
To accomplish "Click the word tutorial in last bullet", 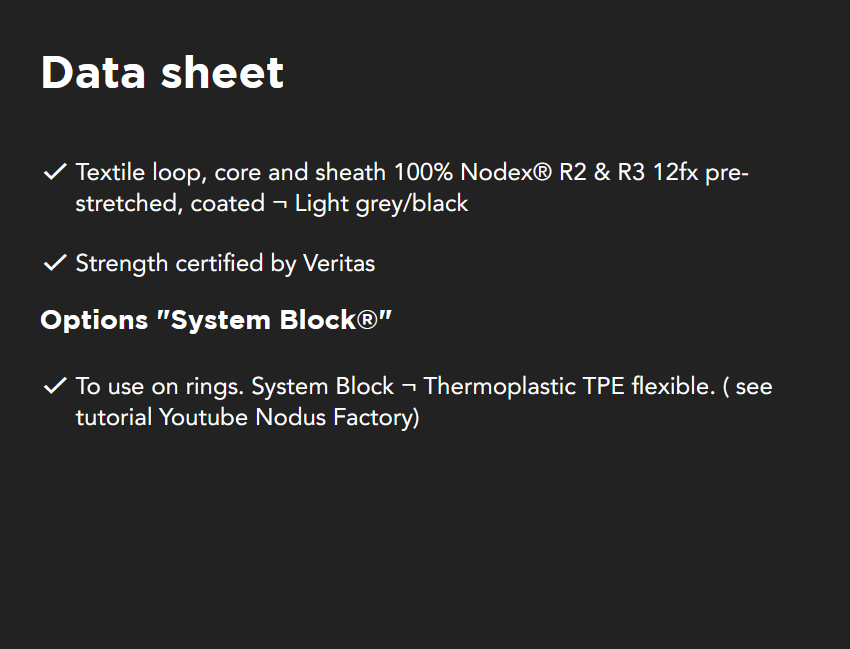I will (114, 417).
